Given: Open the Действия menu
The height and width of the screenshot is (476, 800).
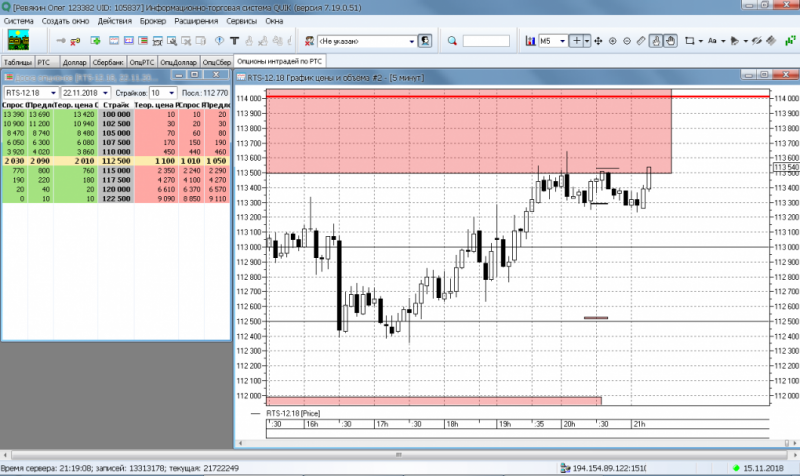Looking at the screenshot, I should pyautogui.click(x=114, y=21).
